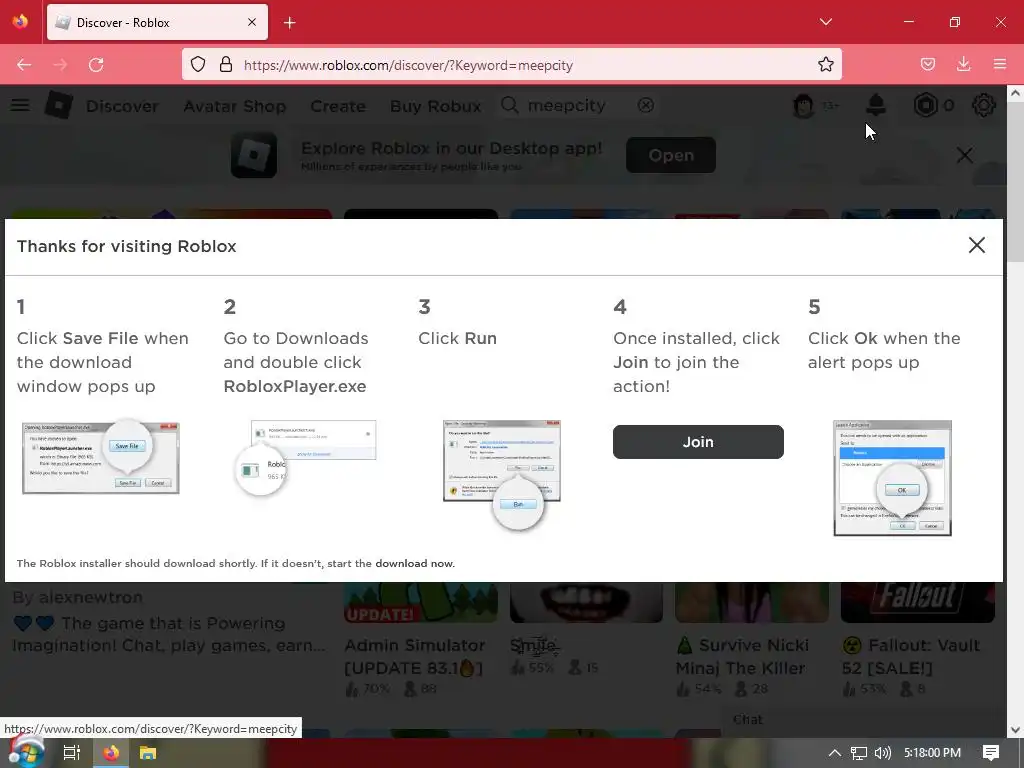
Task: Open the Action Center notifications icon
Action: pyautogui.click(x=991, y=752)
